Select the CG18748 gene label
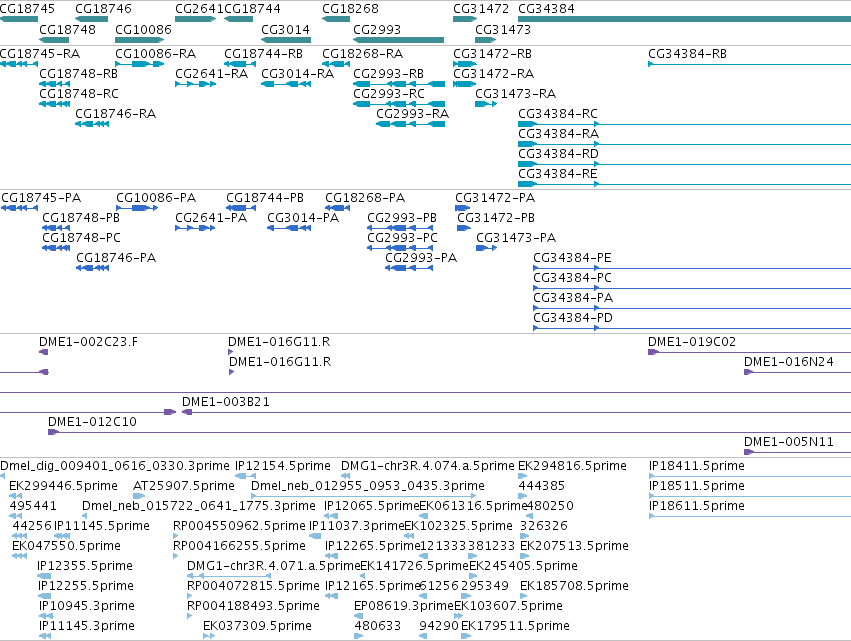This screenshot has height=641, width=851. [x=67, y=29]
